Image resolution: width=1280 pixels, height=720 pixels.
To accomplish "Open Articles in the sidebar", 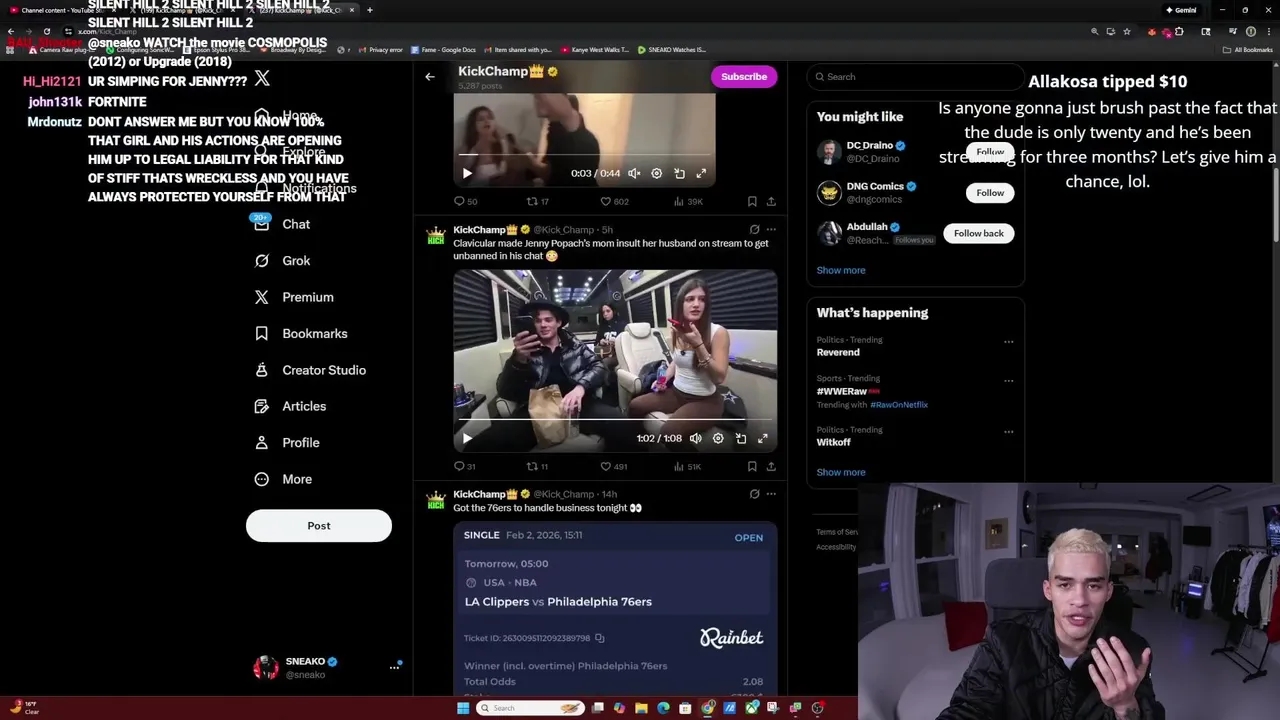I will click(291, 406).
